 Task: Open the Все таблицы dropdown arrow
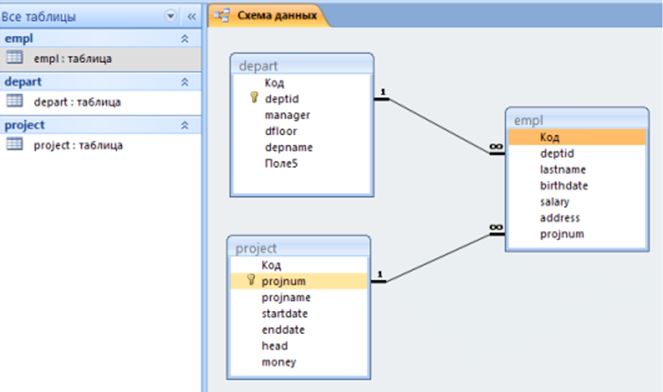170,16
